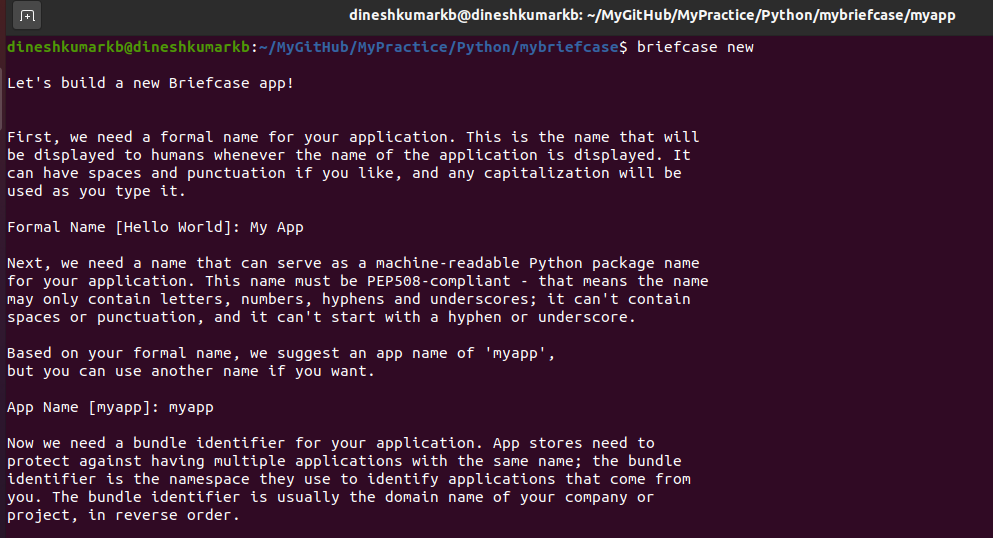The image size is (993, 538).
Task: Select line 'but you can use another name'
Action: tap(191, 372)
